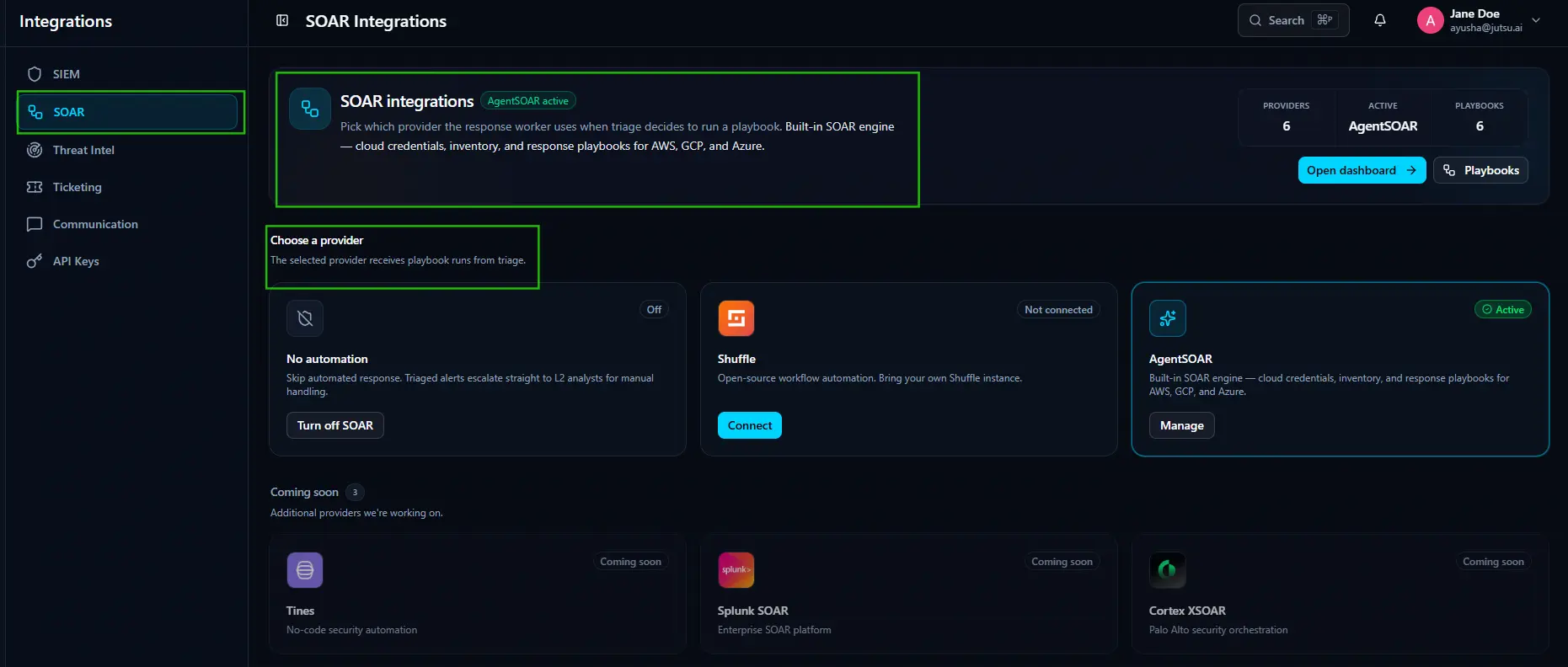Click the Communication chat bubble icon
The height and width of the screenshot is (667, 1568).
point(35,224)
